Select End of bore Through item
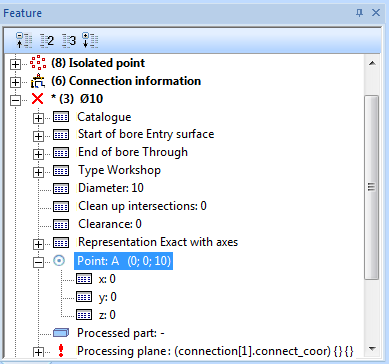The height and width of the screenshot is (364, 389). tap(133, 152)
